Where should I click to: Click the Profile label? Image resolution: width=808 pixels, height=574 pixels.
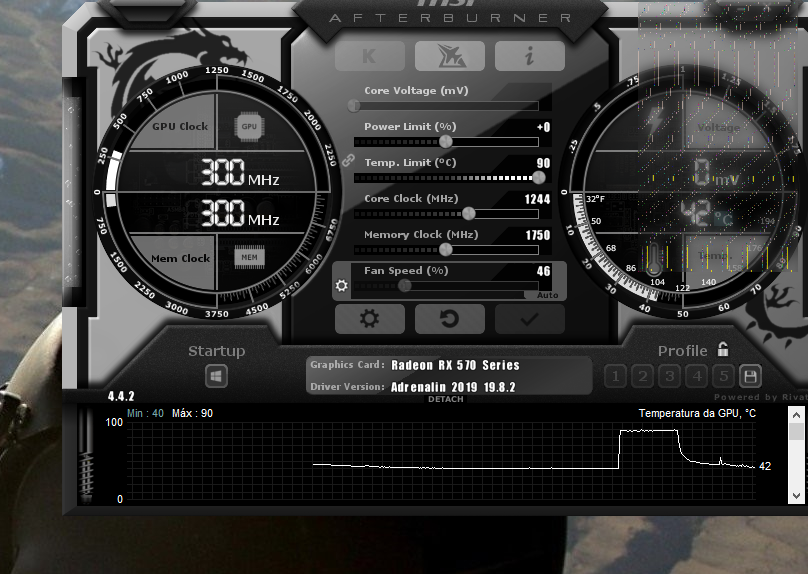click(x=682, y=351)
